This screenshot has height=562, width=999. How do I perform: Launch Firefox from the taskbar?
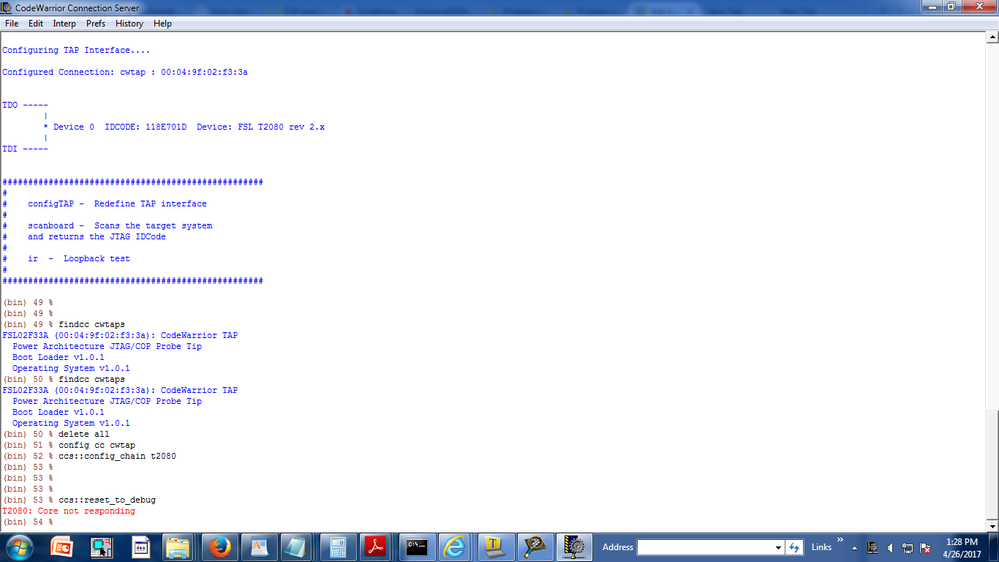pos(219,547)
